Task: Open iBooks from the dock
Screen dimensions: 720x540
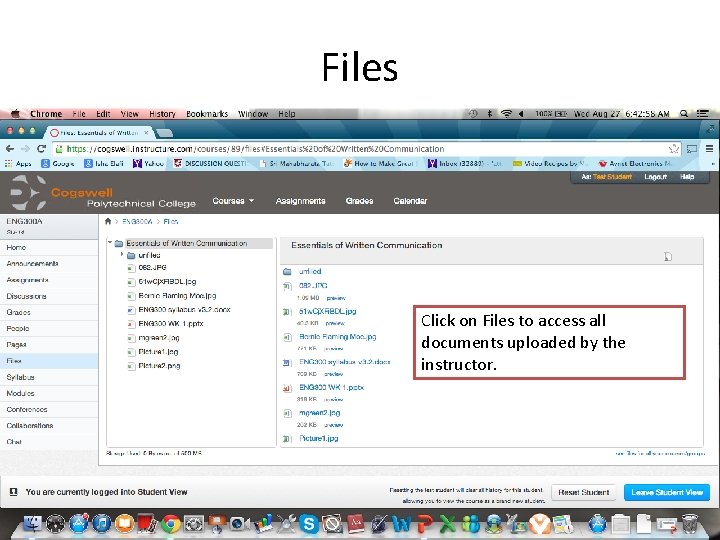Action: [x=124, y=523]
